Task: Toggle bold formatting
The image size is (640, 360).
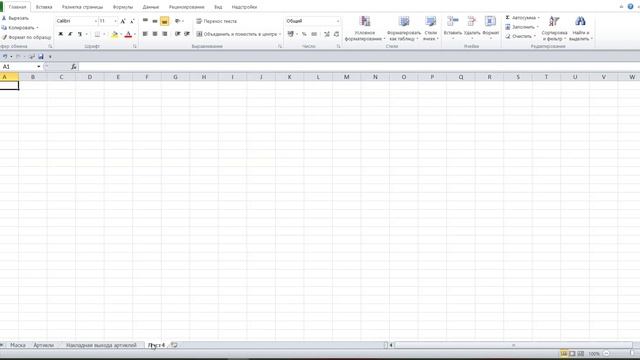Action: (x=60, y=34)
